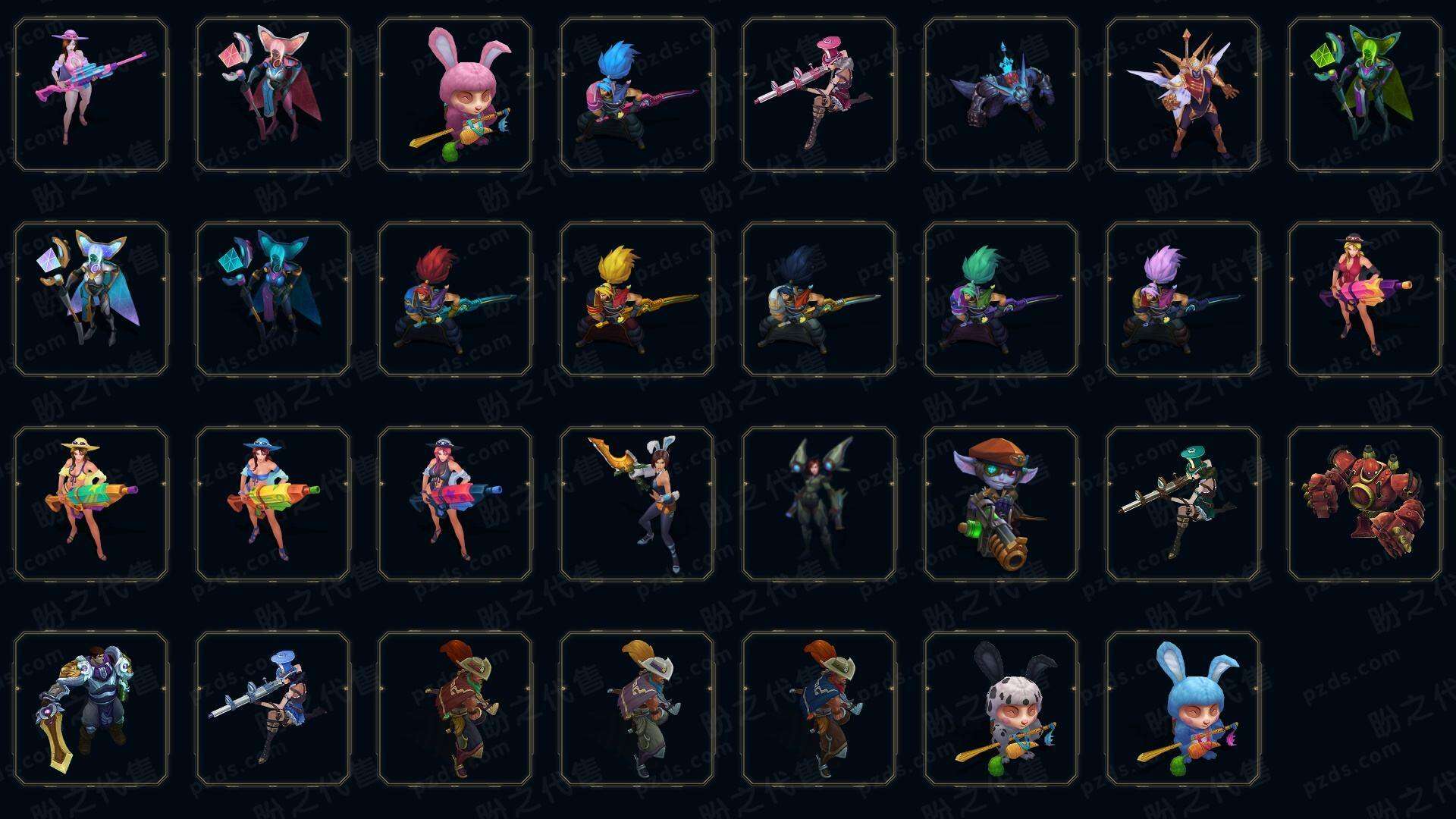The width and height of the screenshot is (1456, 819).
Task: Select blue sunhat woman with water gun
Action: (x=273, y=504)
